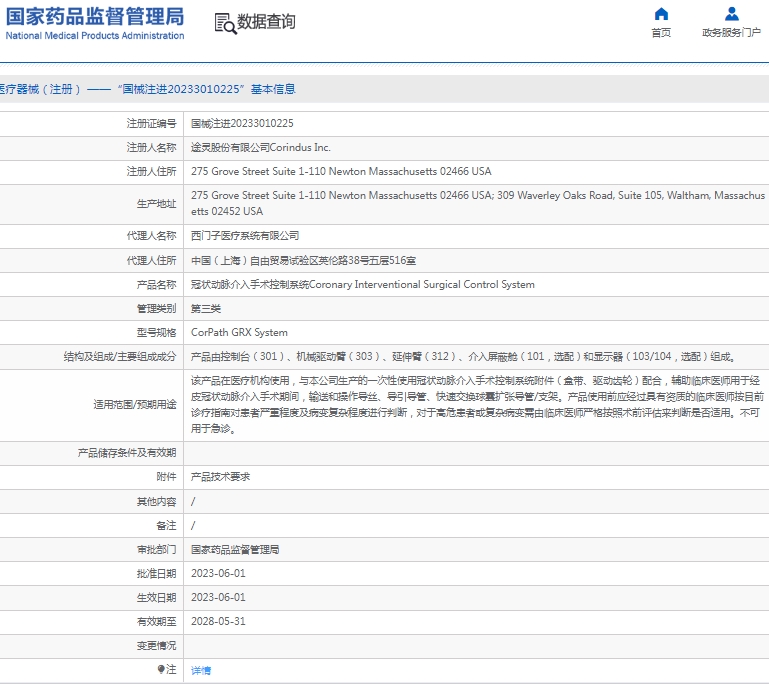Select registration number value 国械注进20233010225
The image size is (769, 684).
[x=242, y=124]
